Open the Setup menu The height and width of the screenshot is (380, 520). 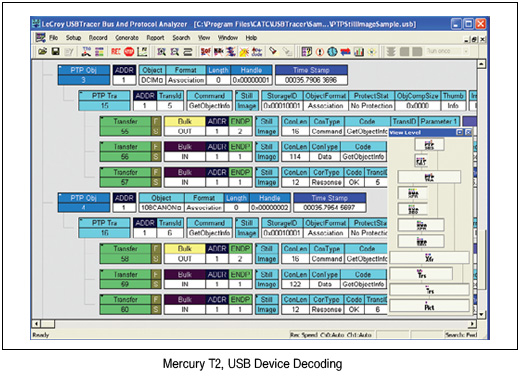pyautogui.click(x=73, y=38)
